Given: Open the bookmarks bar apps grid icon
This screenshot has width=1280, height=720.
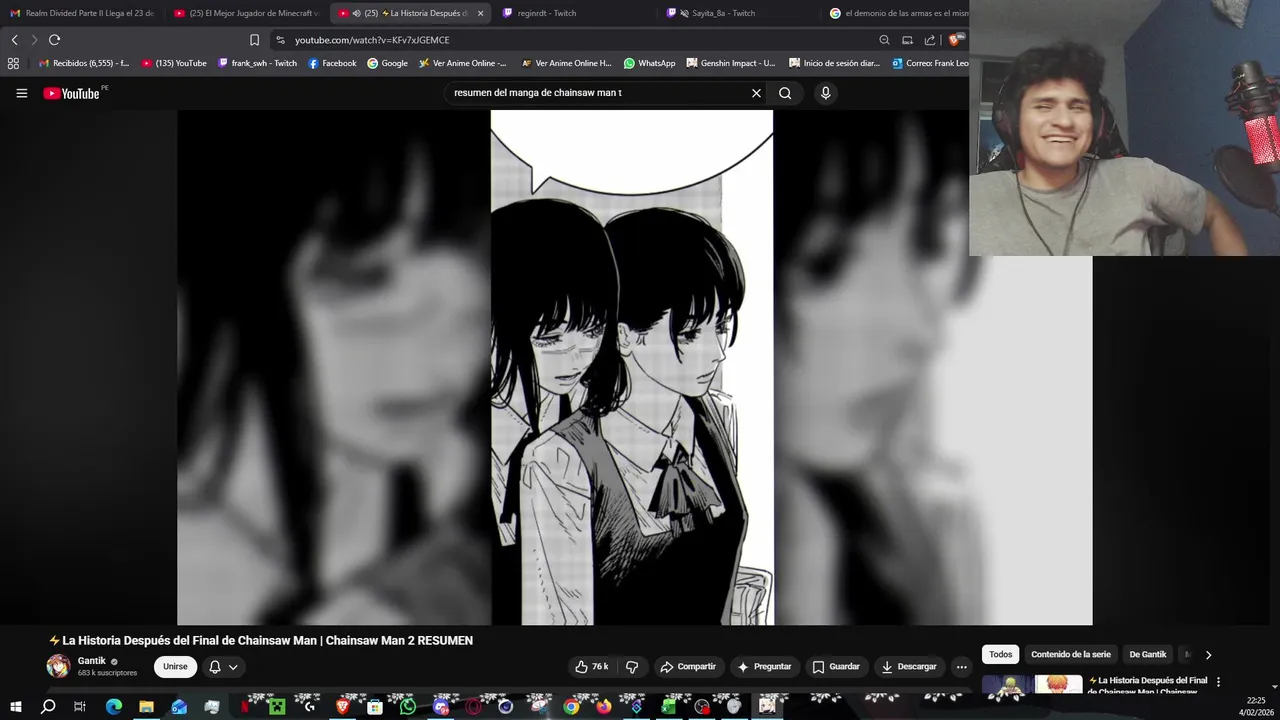Looking at the screenshot, I should coord(13,63).
